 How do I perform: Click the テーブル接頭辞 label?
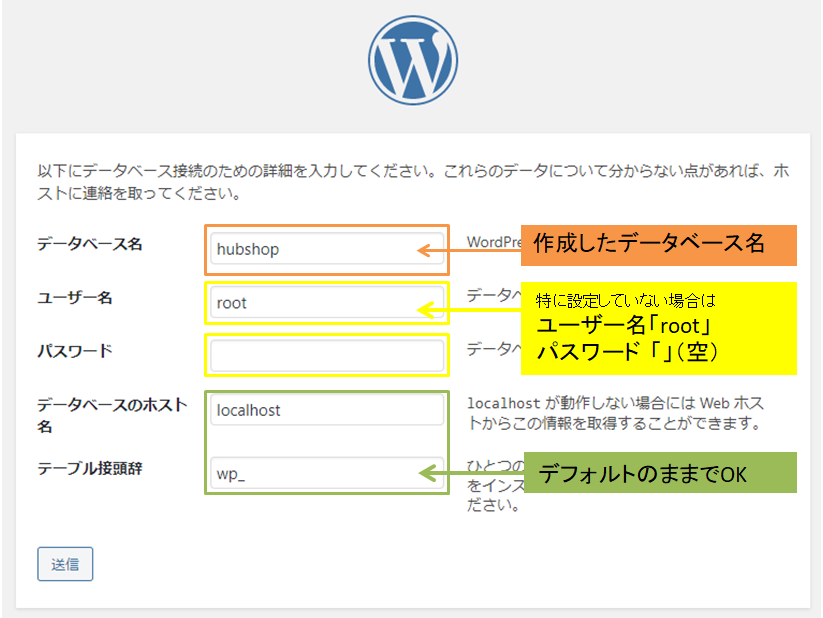[x=90, y=468]
